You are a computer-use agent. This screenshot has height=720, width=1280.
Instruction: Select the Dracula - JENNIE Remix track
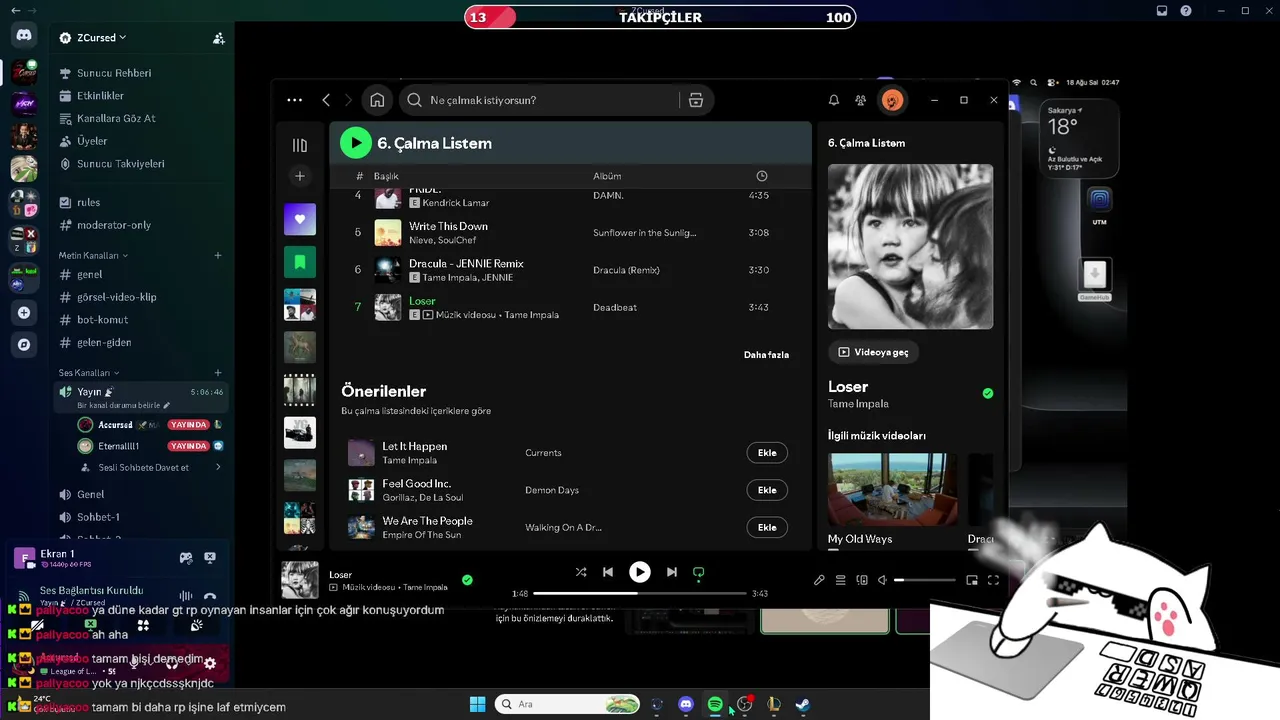(x=570, y=270)
